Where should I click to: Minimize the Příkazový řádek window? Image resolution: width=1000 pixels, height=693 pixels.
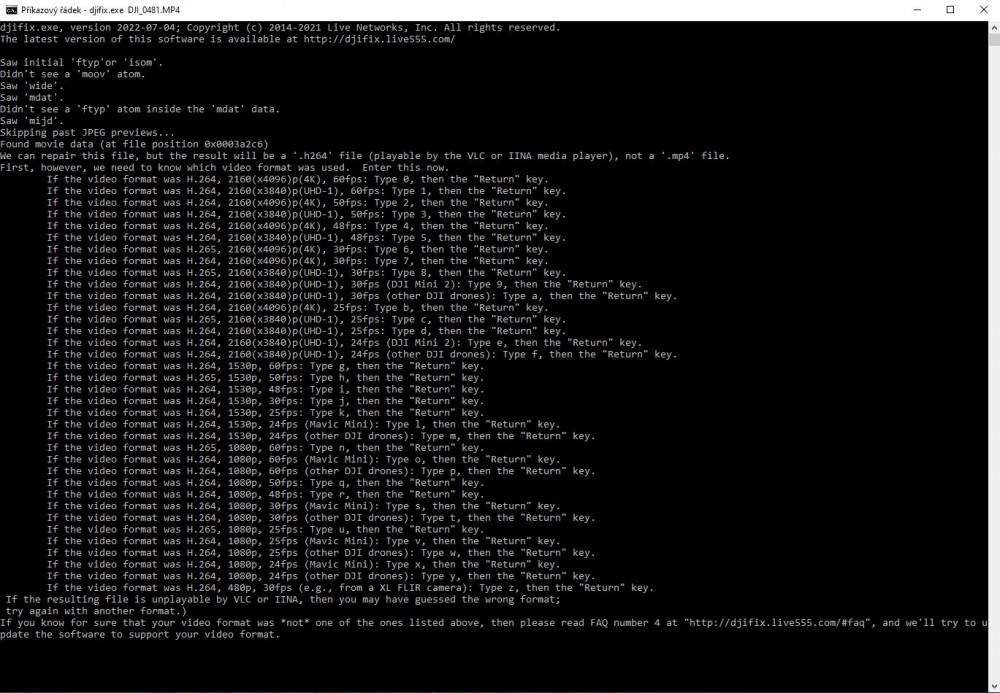(907, 9)
